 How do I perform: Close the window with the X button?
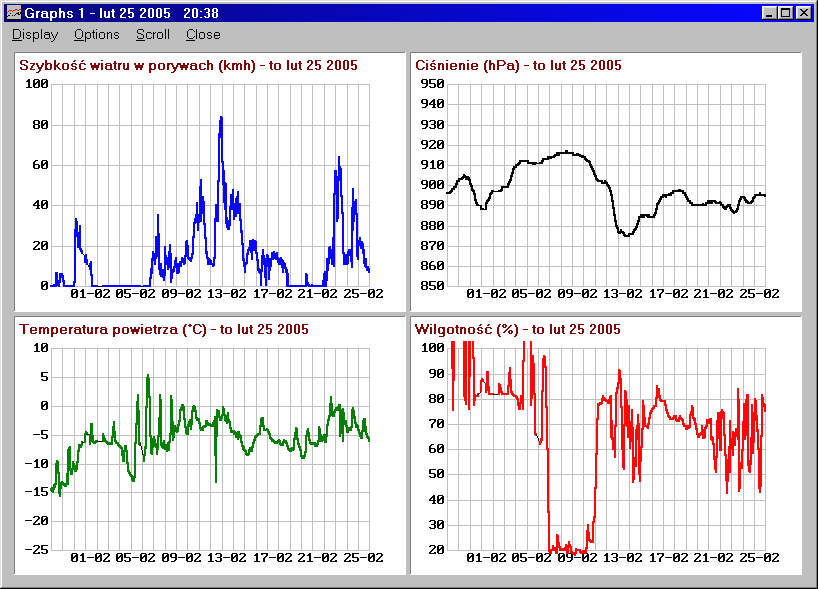[803, 13]
